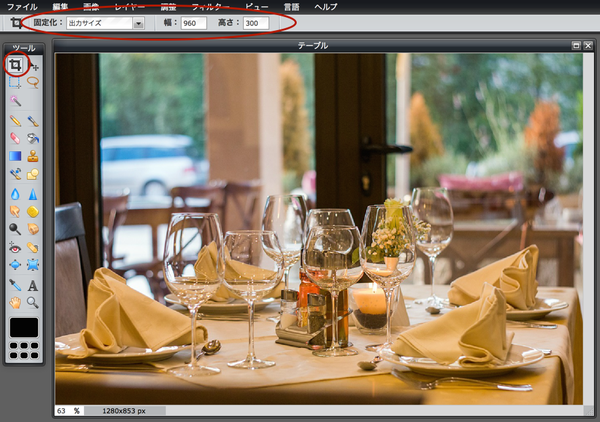
Task: Click the six-dot color presets grid
Action: 24,350
